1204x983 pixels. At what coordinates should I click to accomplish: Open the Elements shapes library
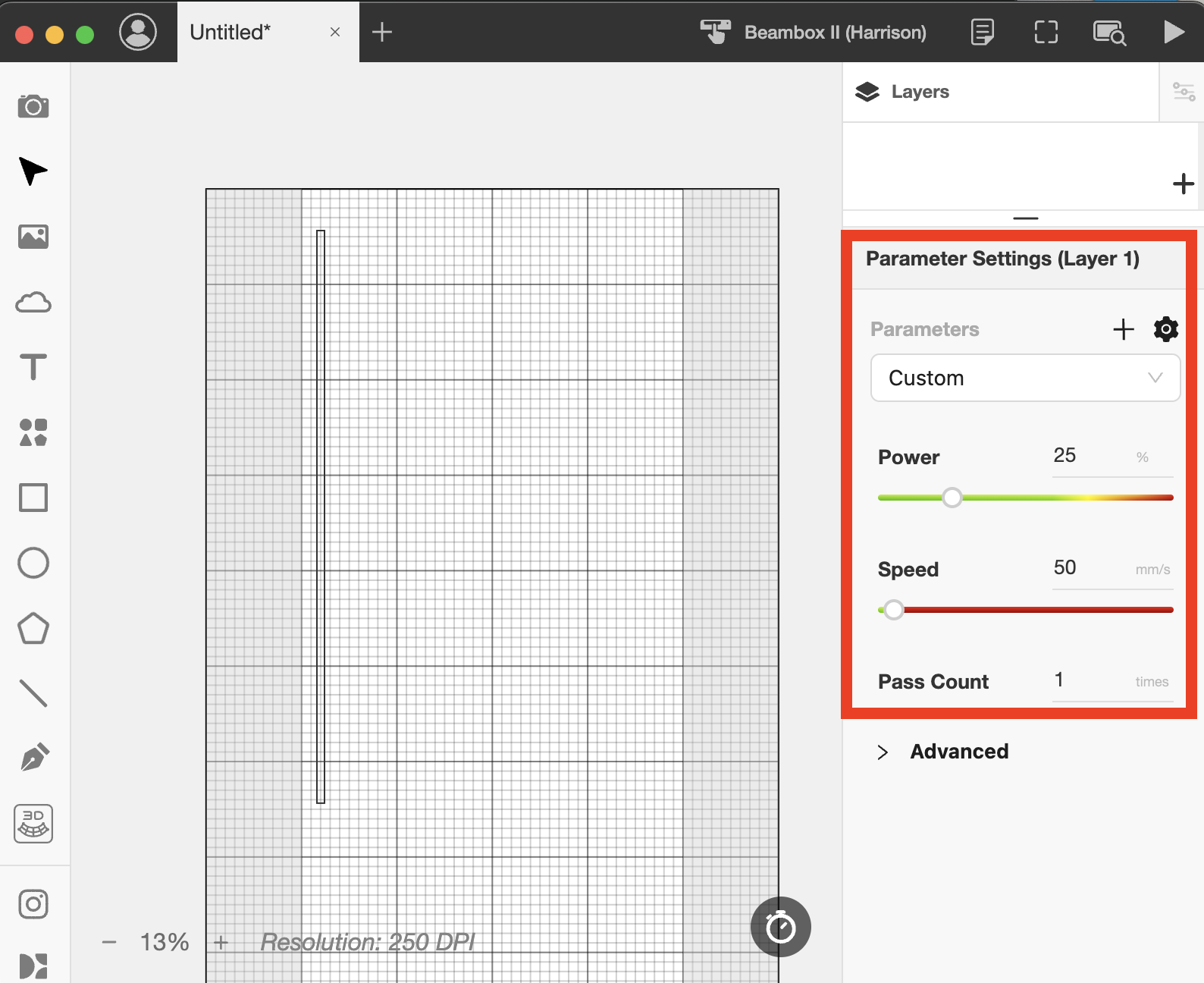pos(33,432)
